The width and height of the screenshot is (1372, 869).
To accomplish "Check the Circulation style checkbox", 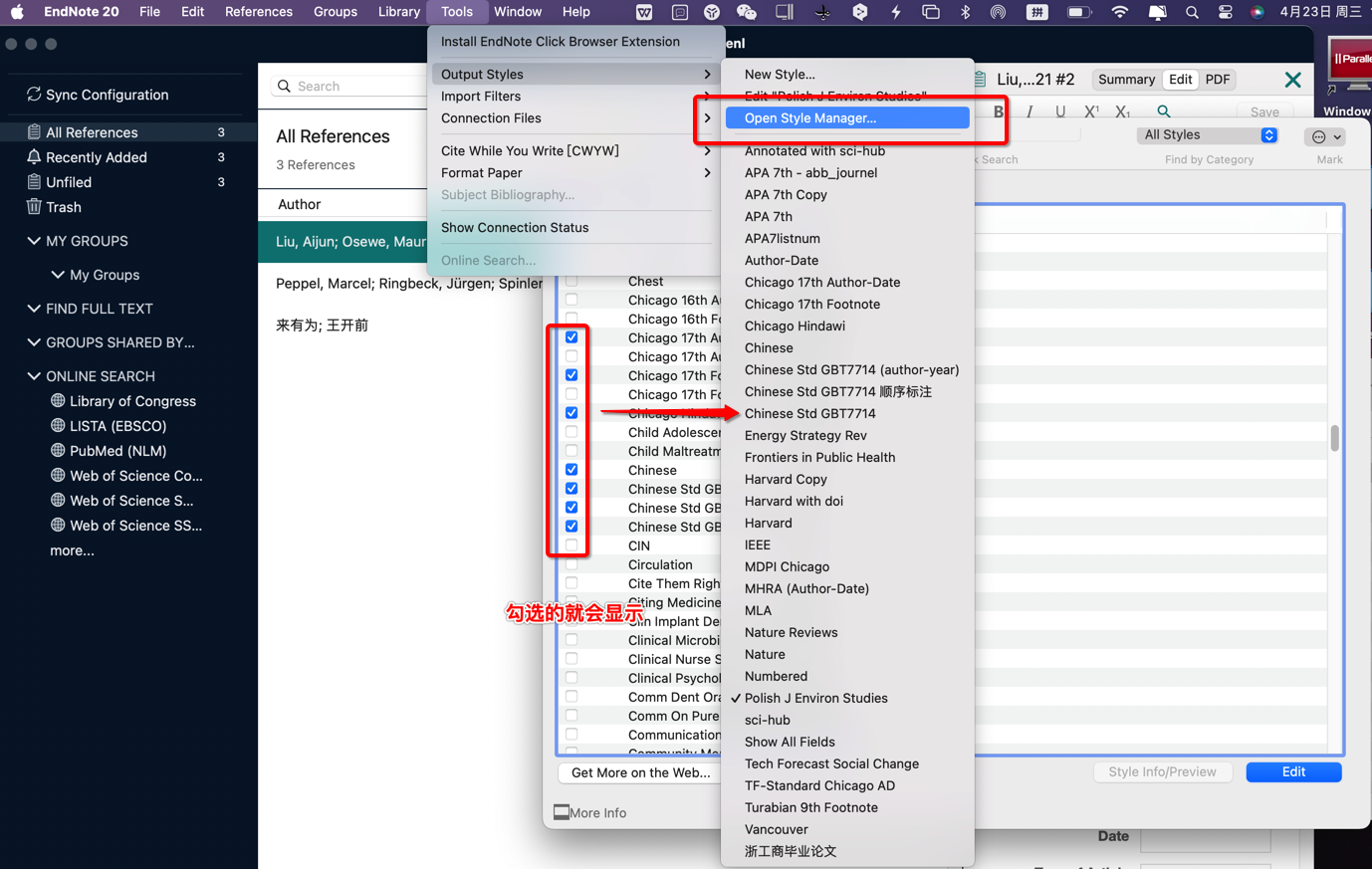I will click(572, 564).
